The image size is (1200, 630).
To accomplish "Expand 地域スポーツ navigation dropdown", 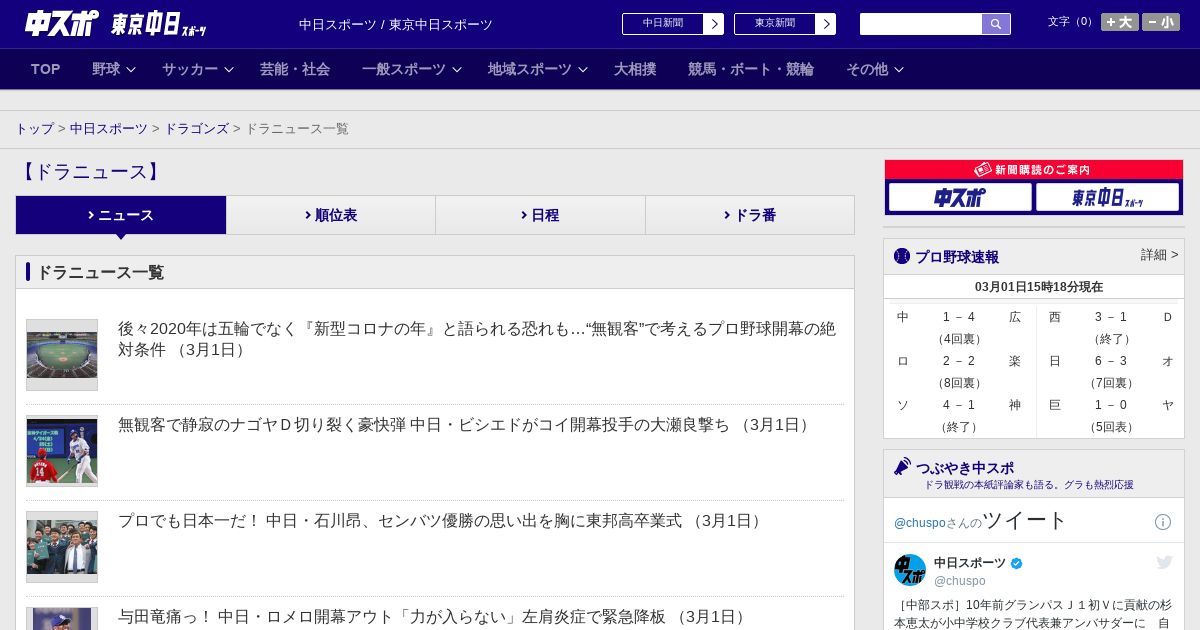I will 537,69.
